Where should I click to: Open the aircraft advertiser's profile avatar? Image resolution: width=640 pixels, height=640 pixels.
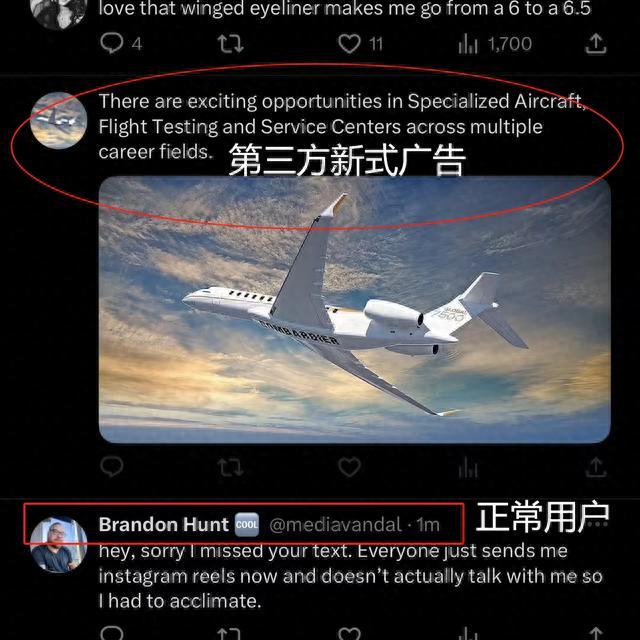(x=58, y=120)
